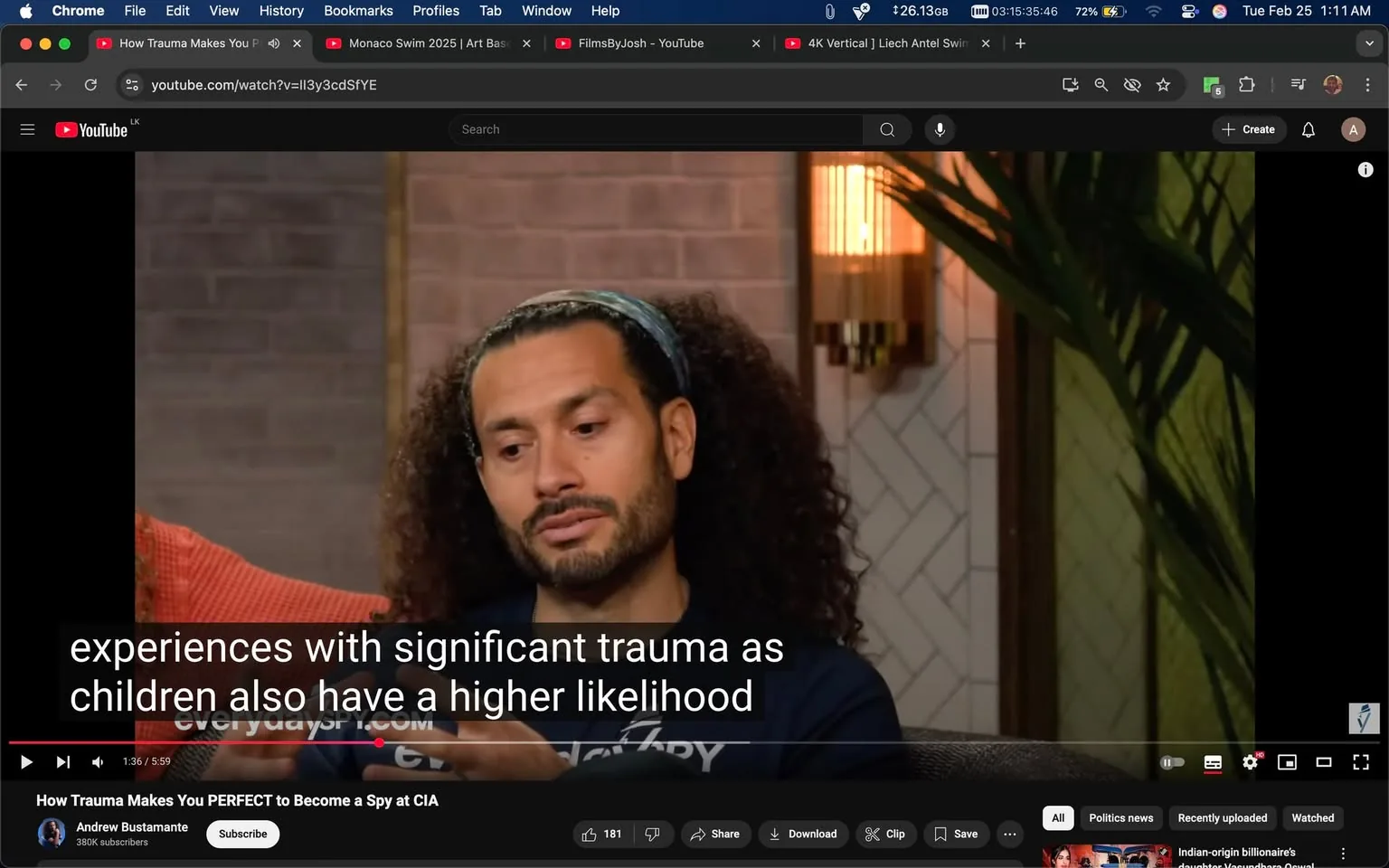Enable subtitles with the captions icon

(1213, 762)
